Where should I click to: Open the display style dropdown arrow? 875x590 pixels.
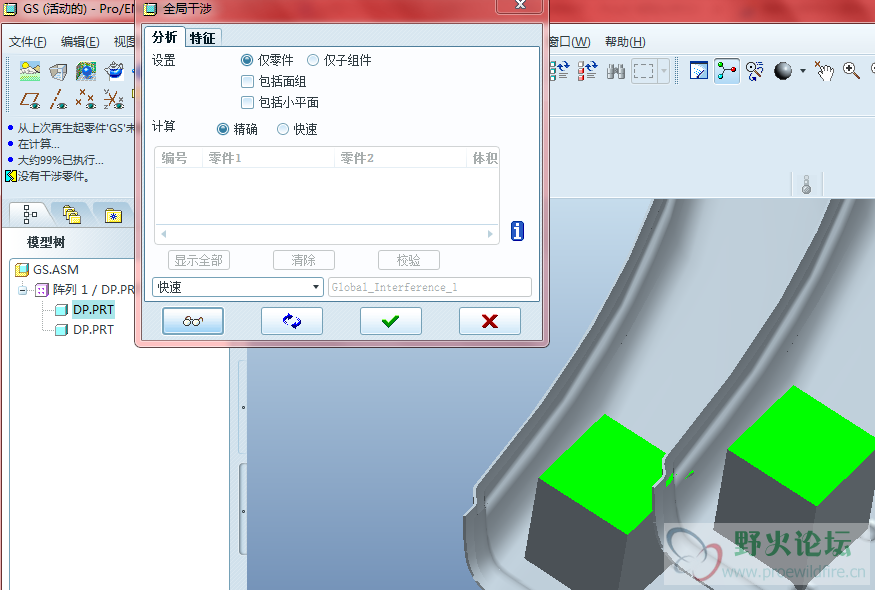[x=802, y=71]
